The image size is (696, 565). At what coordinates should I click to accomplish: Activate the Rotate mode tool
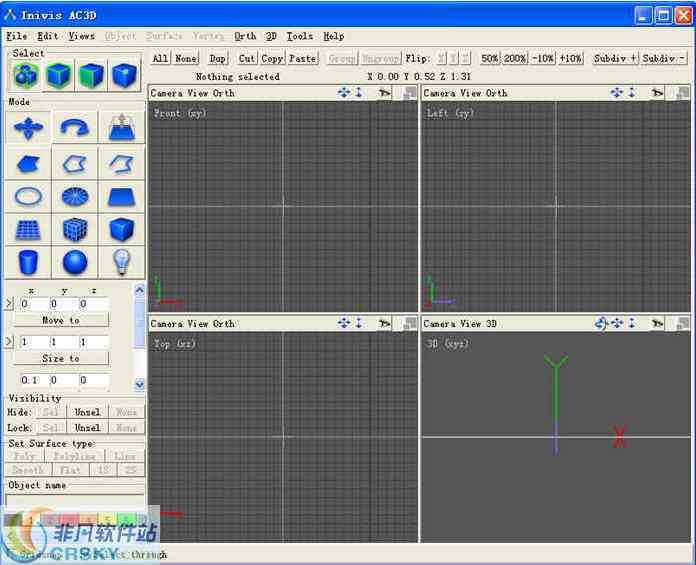75,128
